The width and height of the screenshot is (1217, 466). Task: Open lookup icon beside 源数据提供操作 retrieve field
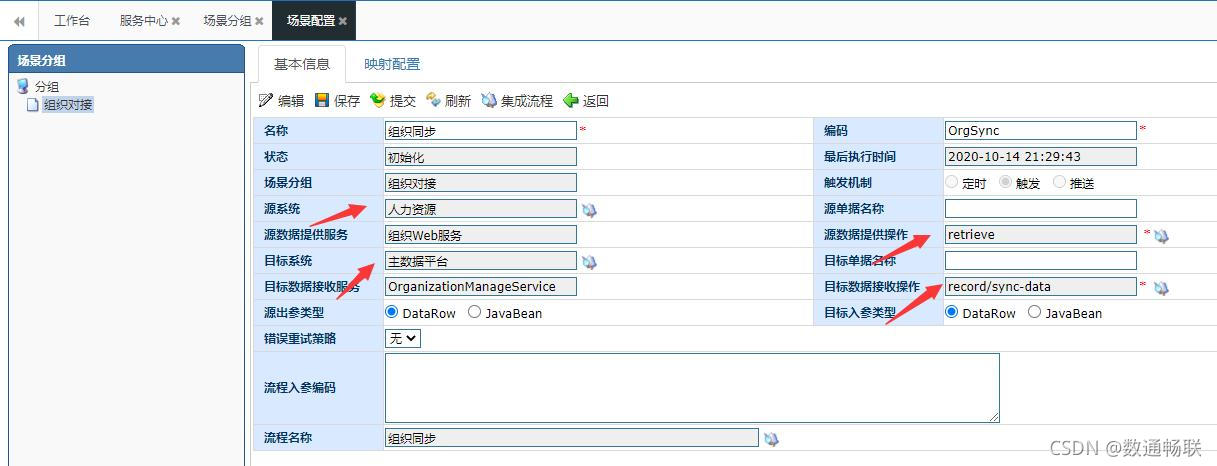click(1161, 236)
